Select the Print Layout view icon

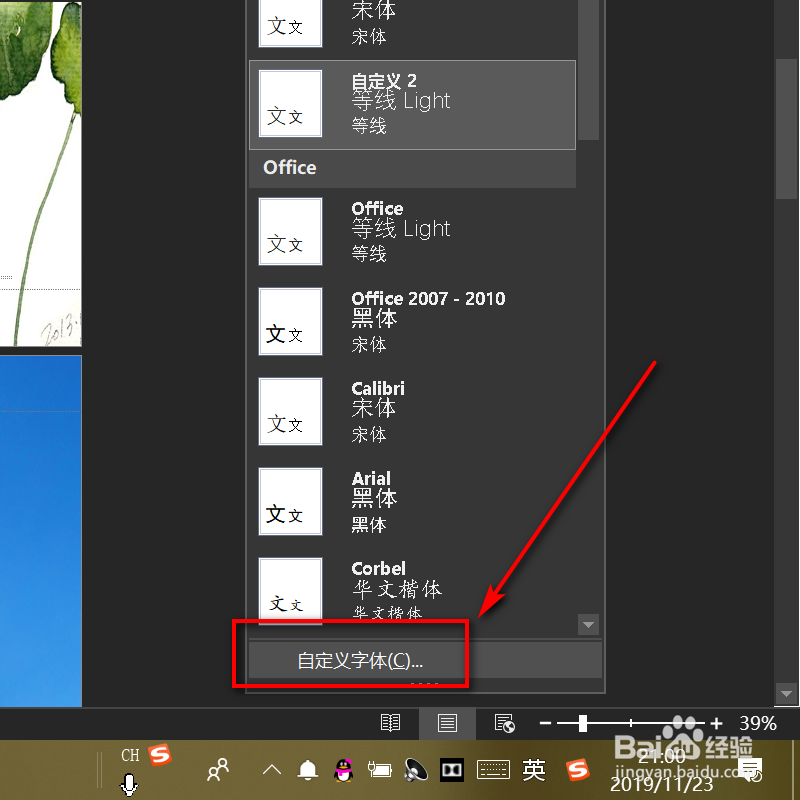pos(447,723)
